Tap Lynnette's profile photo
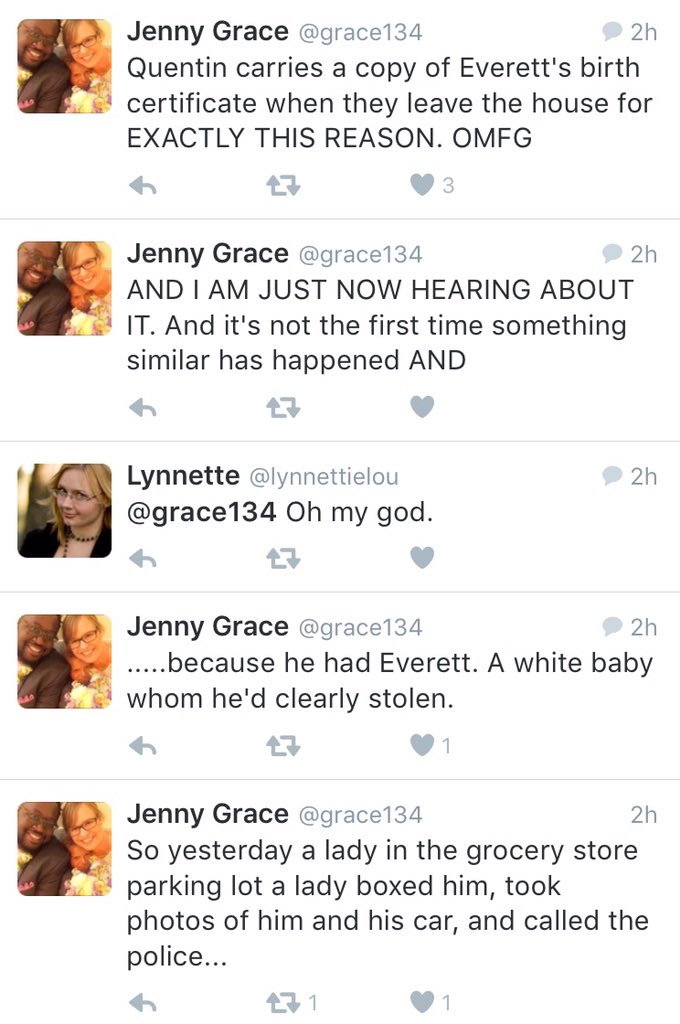 65,510
